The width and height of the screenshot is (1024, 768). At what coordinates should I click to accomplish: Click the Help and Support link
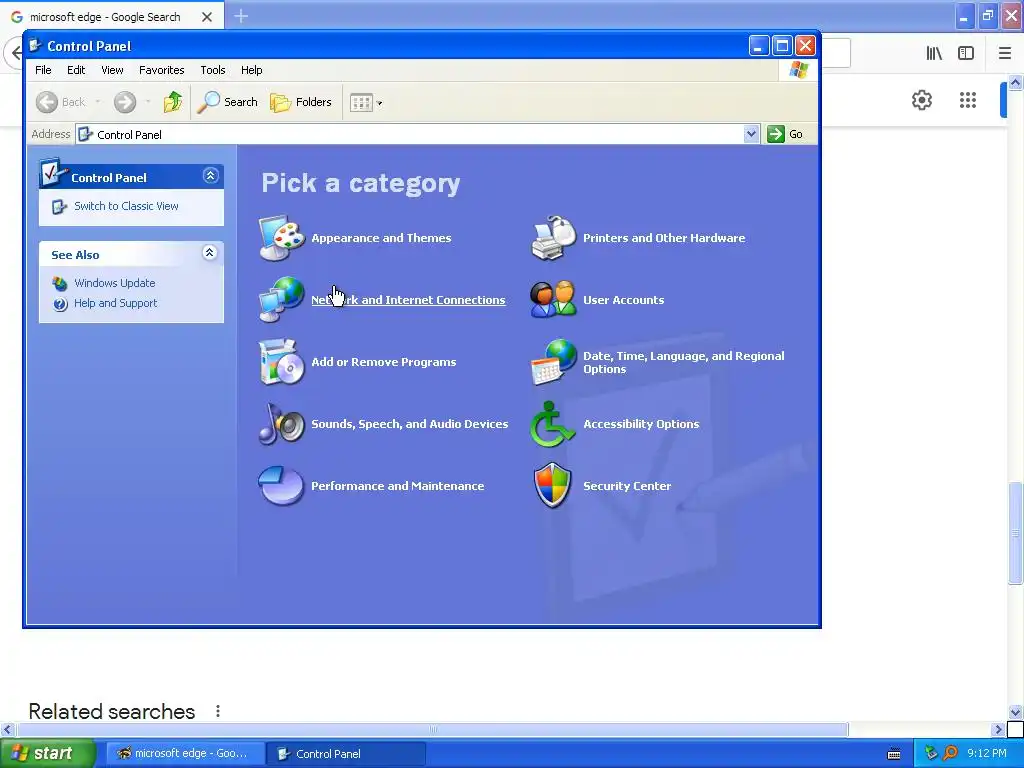point(116,304)
